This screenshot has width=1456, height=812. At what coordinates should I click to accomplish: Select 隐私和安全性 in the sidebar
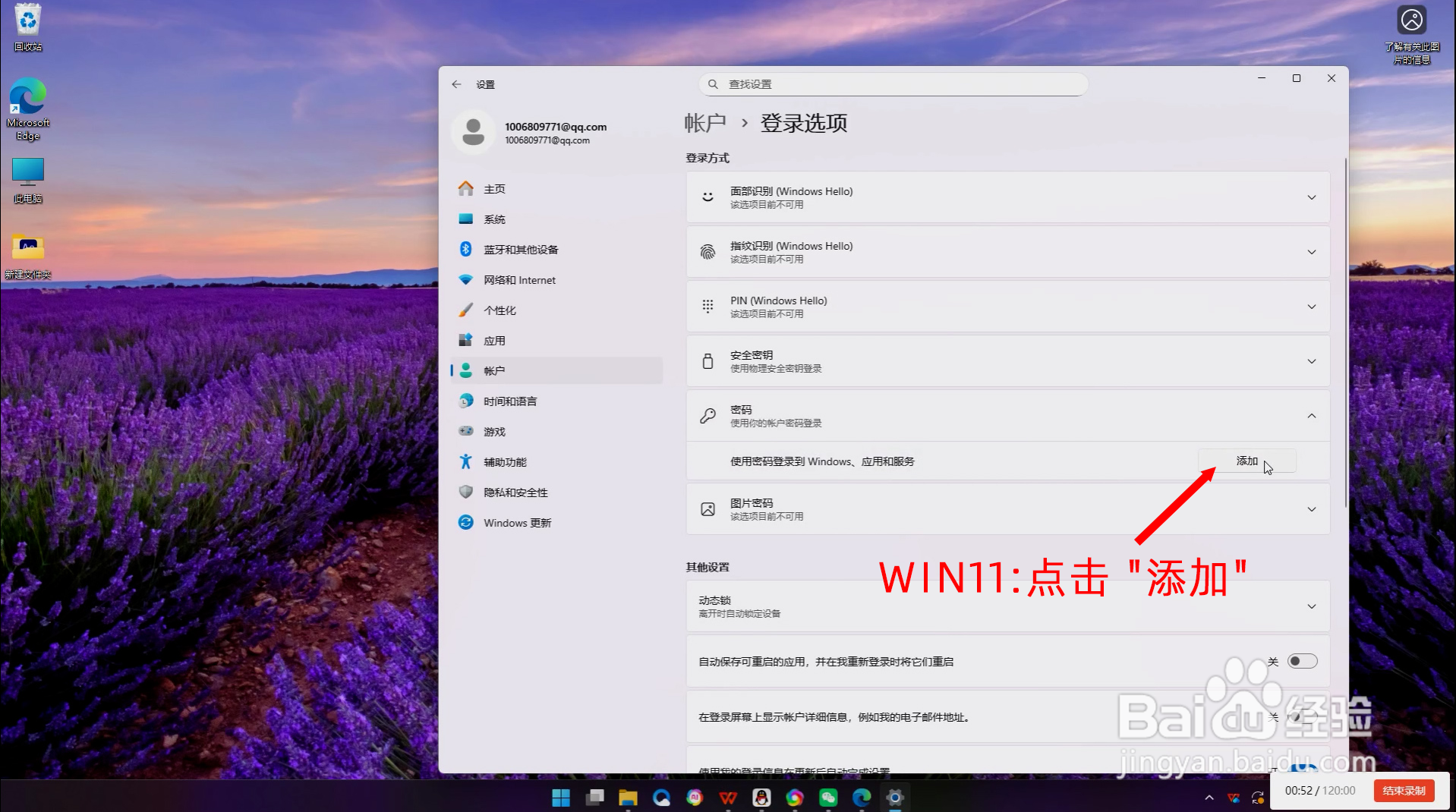click(515, 492)
